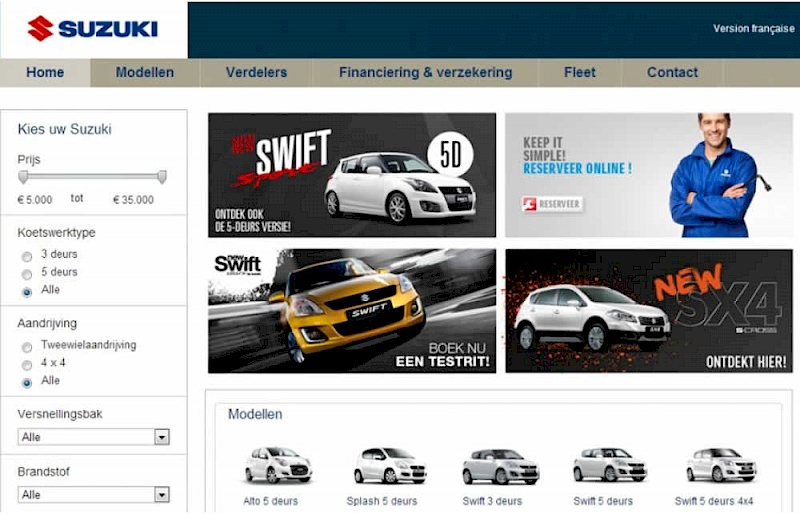
Task: Choose the 4 x 4 drive option
Action: (27, 364)
